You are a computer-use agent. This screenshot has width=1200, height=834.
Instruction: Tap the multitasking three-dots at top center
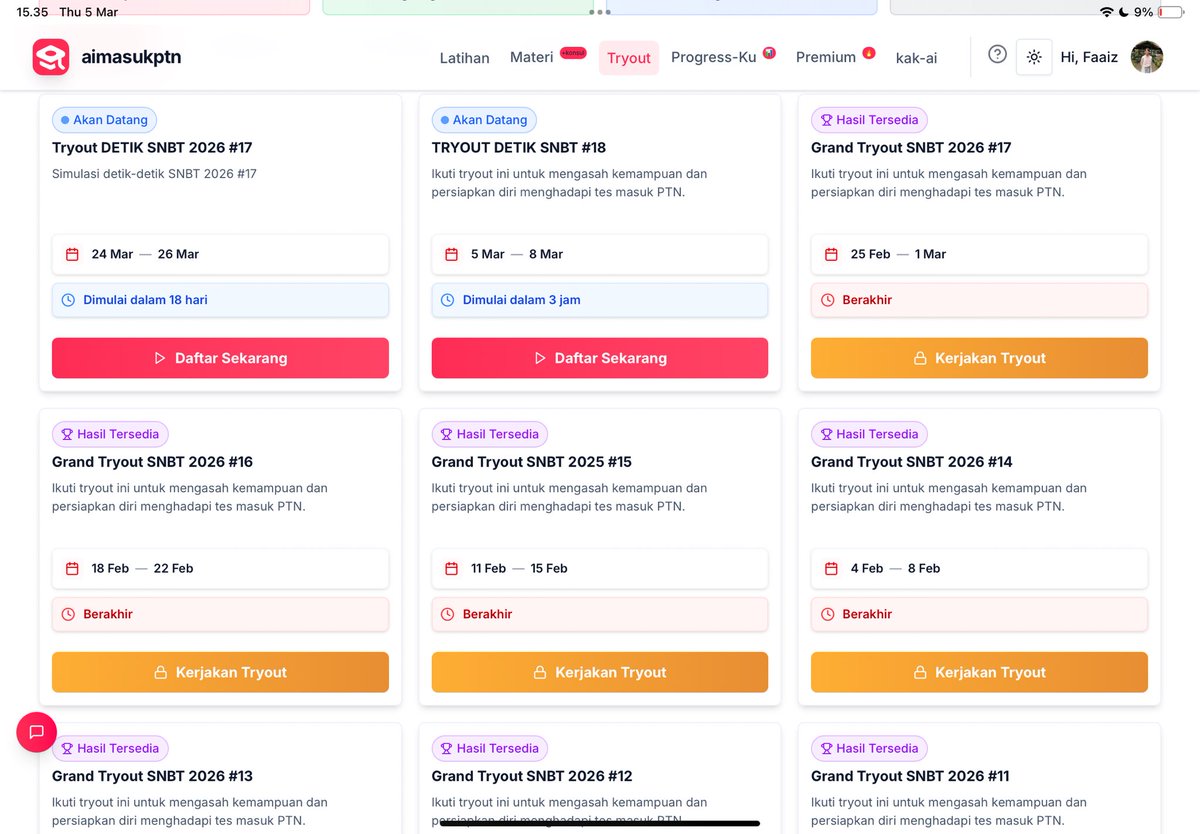[x=600, y=12]
